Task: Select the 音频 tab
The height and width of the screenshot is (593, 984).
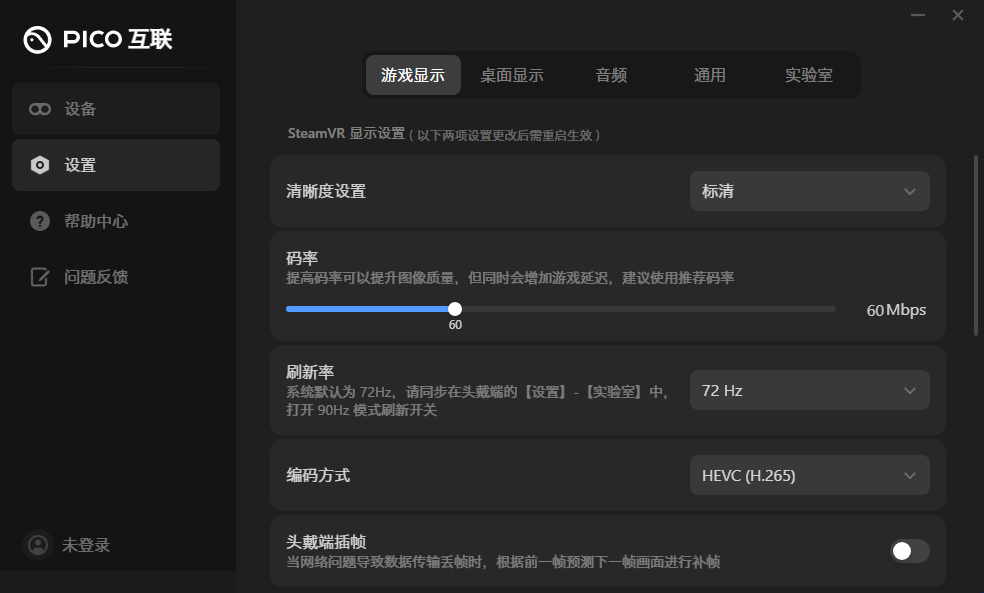Action: coord(610,74)
